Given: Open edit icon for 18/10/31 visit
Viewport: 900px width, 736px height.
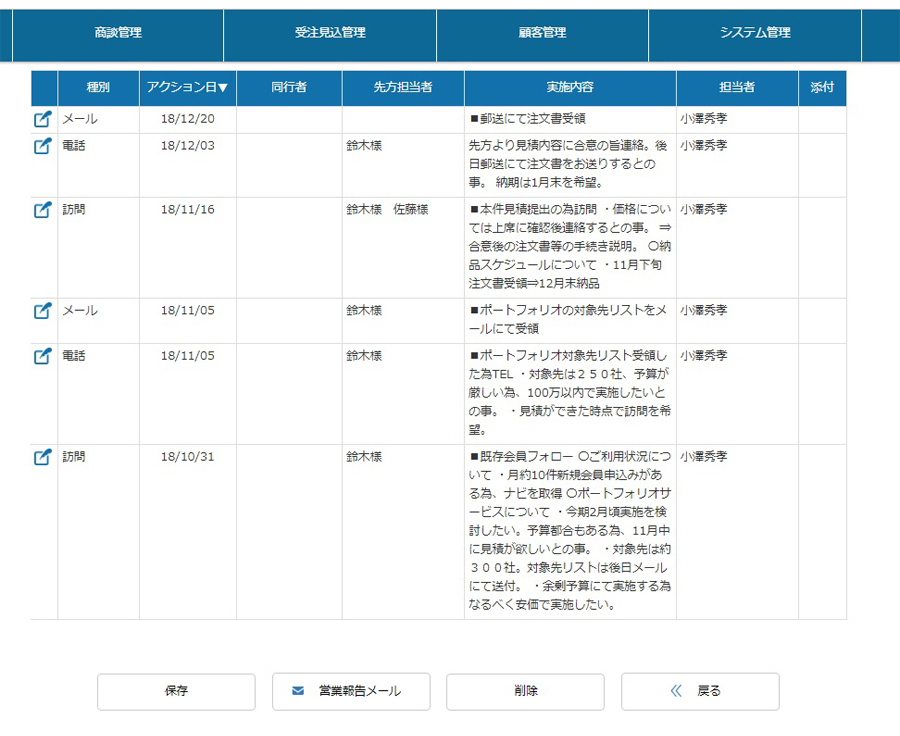Looking at the screenshot, I should click(x=42, y=457).
